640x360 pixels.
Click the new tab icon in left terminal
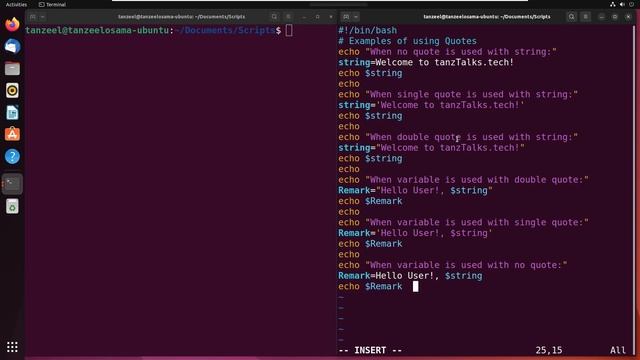(33, 17)
